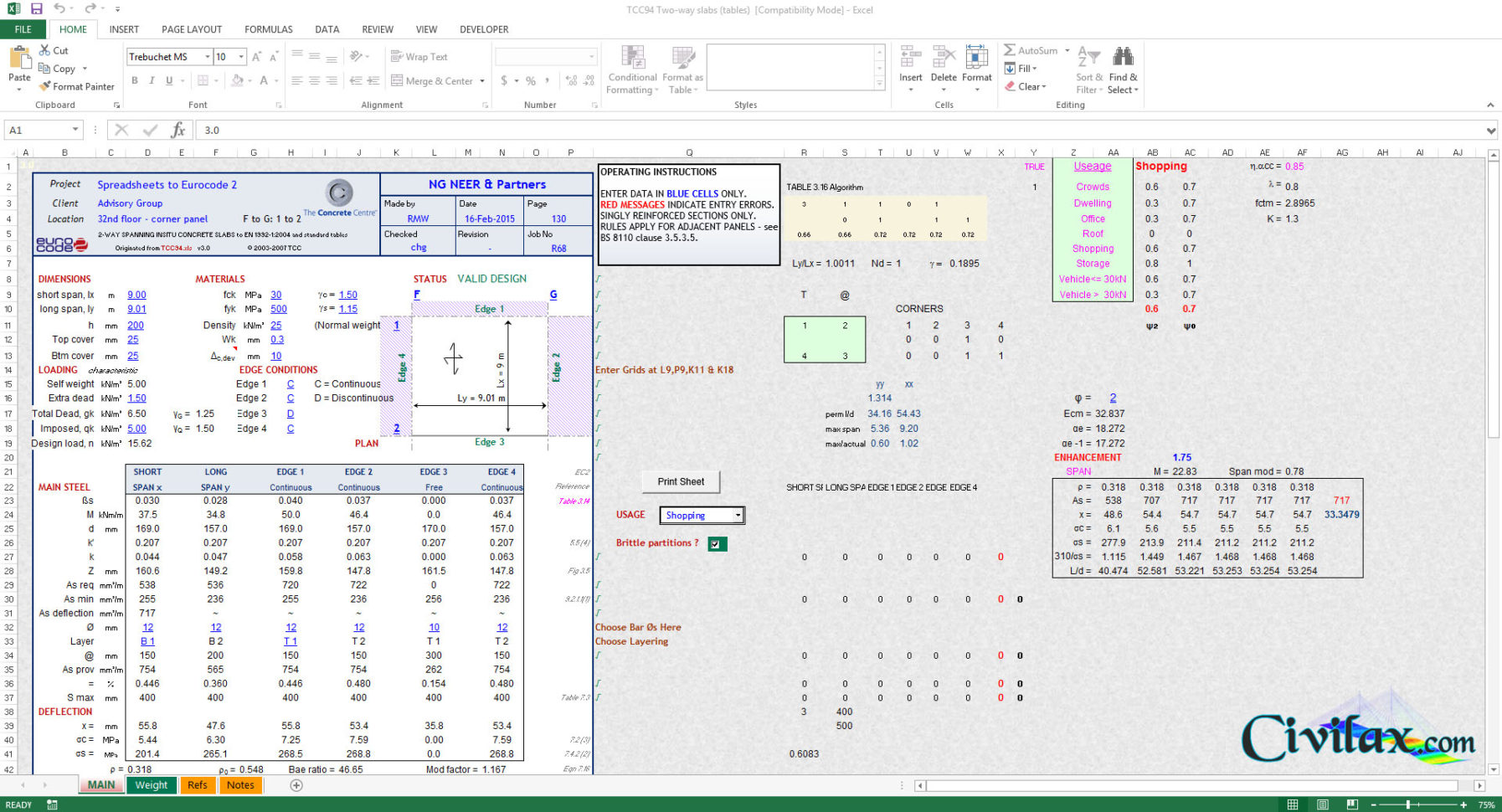Toggle underline formatting
Image resolution: width=1502 pixels, height=812 pixels.
pyautogui.click(x=170, y=80)
